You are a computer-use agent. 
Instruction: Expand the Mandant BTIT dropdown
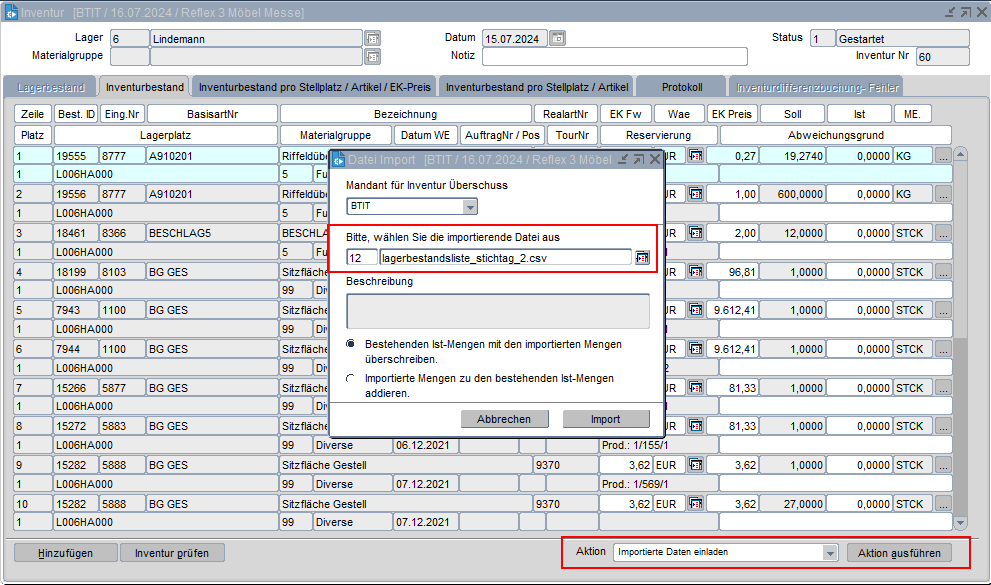[470, 207]
